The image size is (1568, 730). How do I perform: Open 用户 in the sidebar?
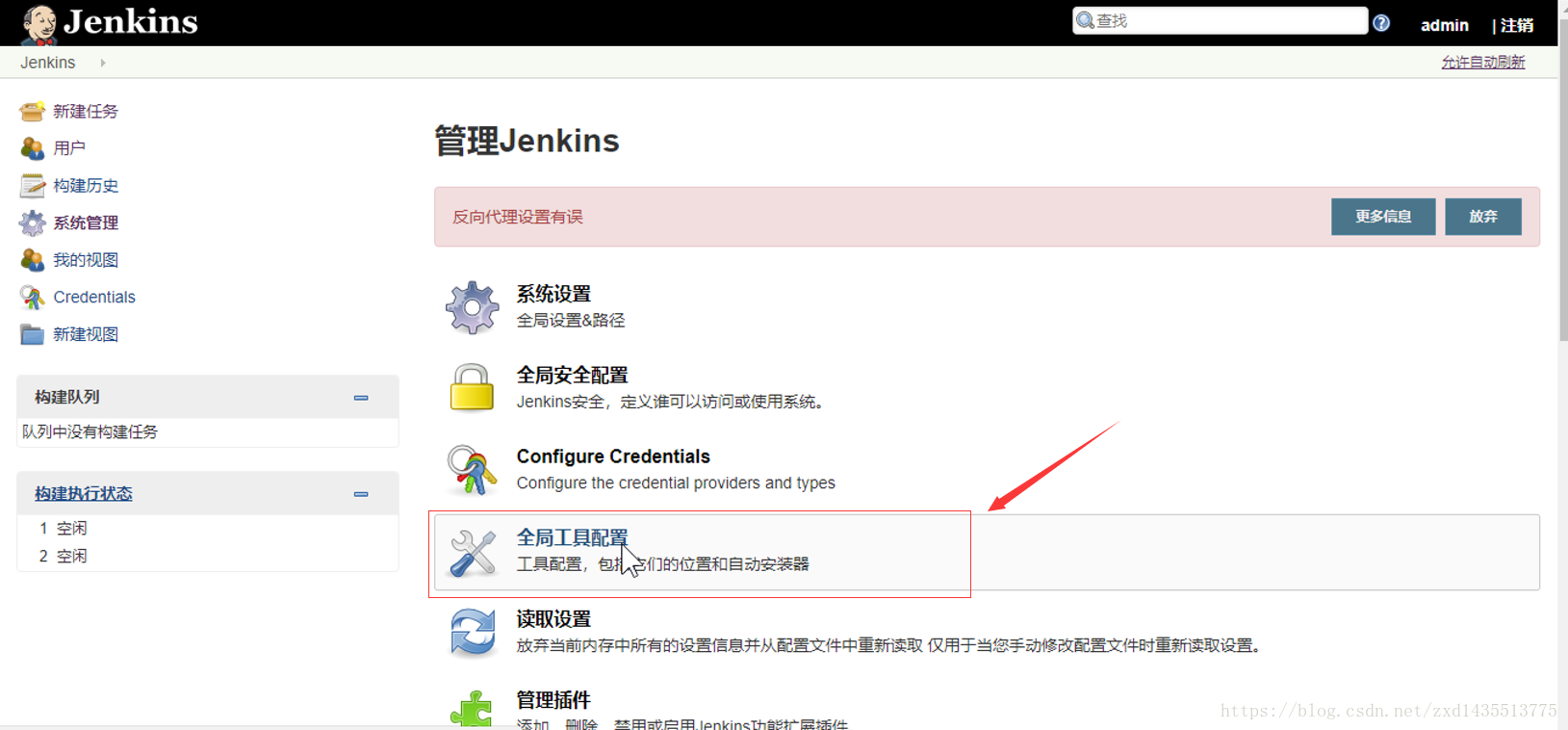pyautogui.click(x=69, y=148)
